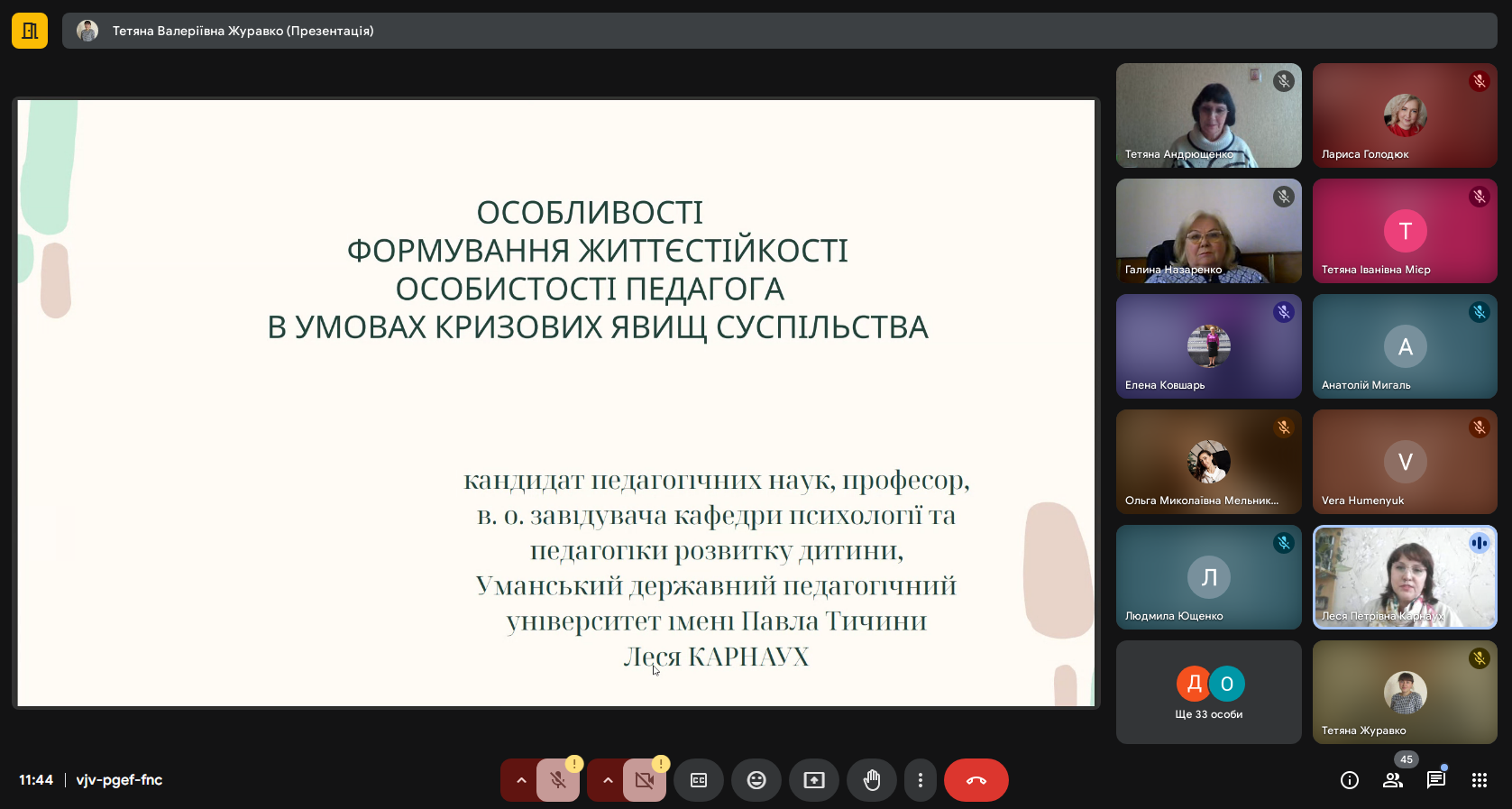Open the chat messages panel
The height and width of the screenshot is (809, 1512).
(1436, 780)
